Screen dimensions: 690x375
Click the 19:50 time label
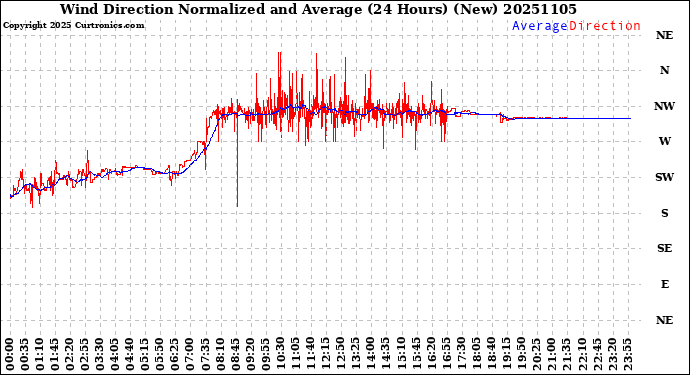[521, 355]
